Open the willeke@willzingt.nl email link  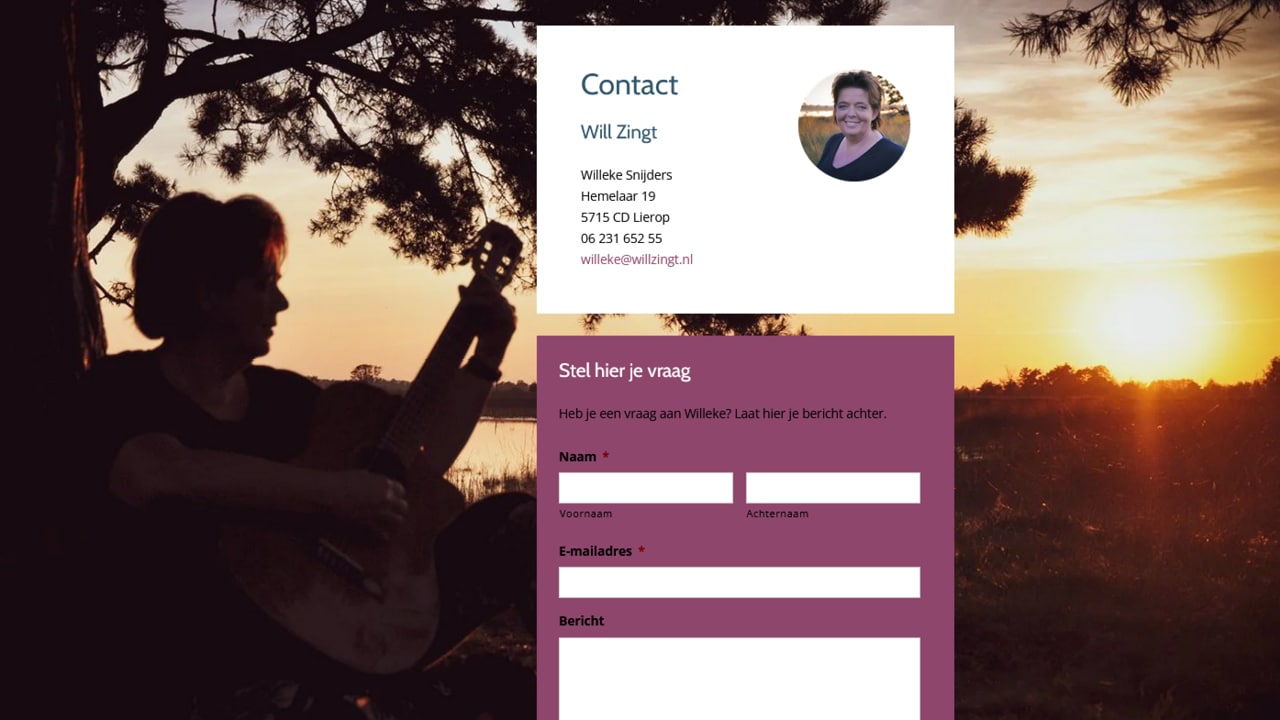(x=636, y=259)
